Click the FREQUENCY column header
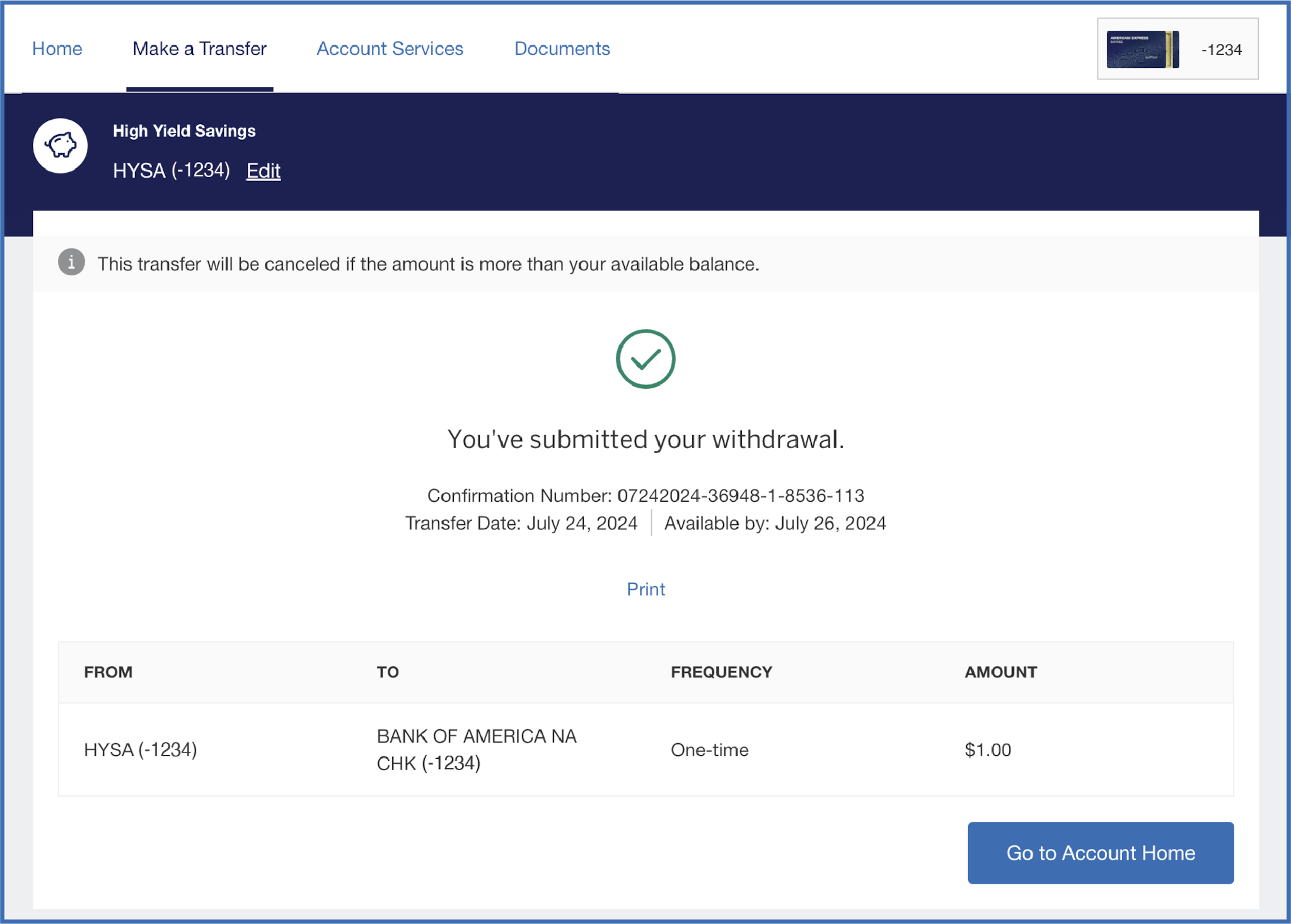 (721, 672)
